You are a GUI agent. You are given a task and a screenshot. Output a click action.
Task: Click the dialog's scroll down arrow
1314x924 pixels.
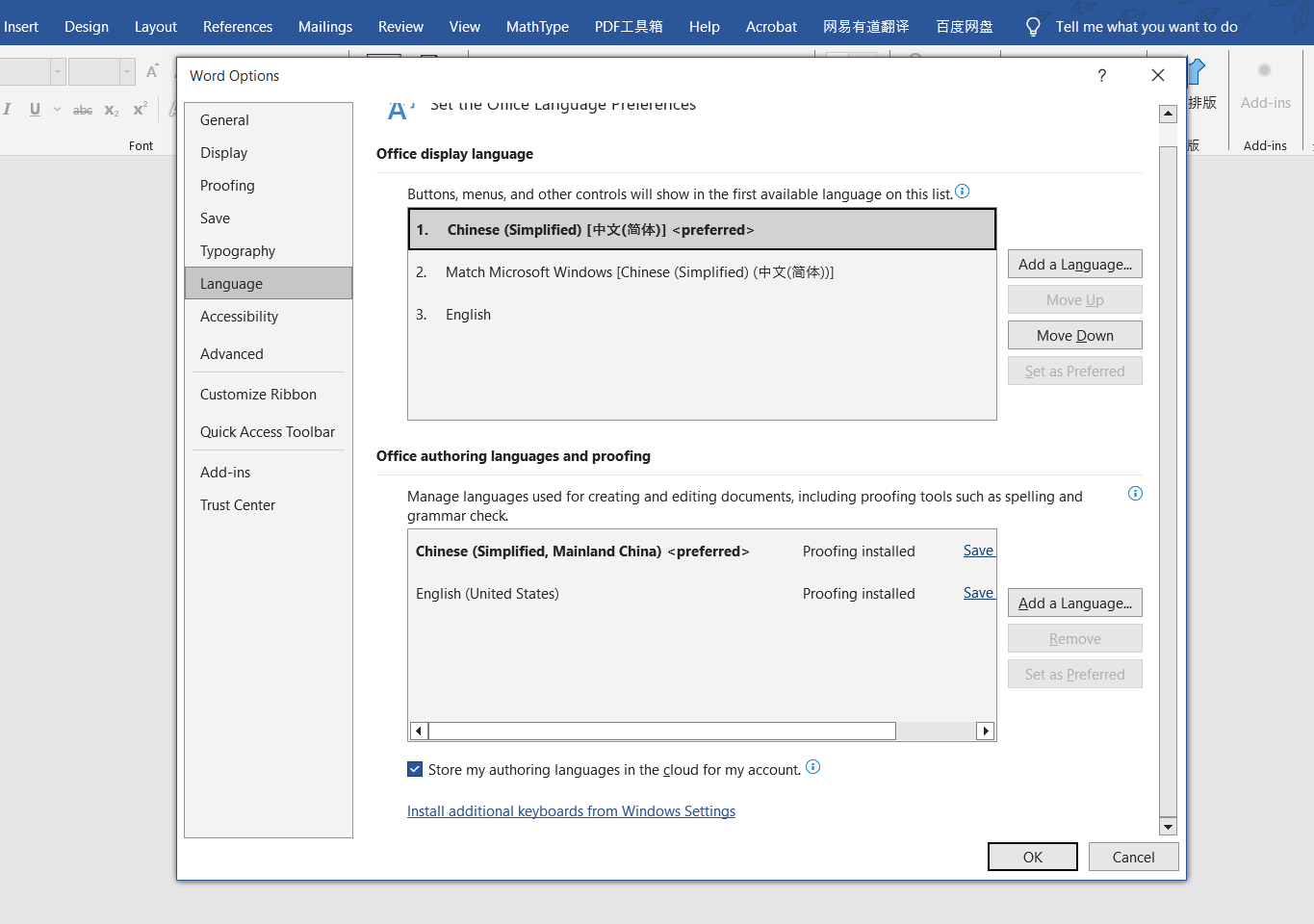pyautogui.click(x=1168, y=827)
